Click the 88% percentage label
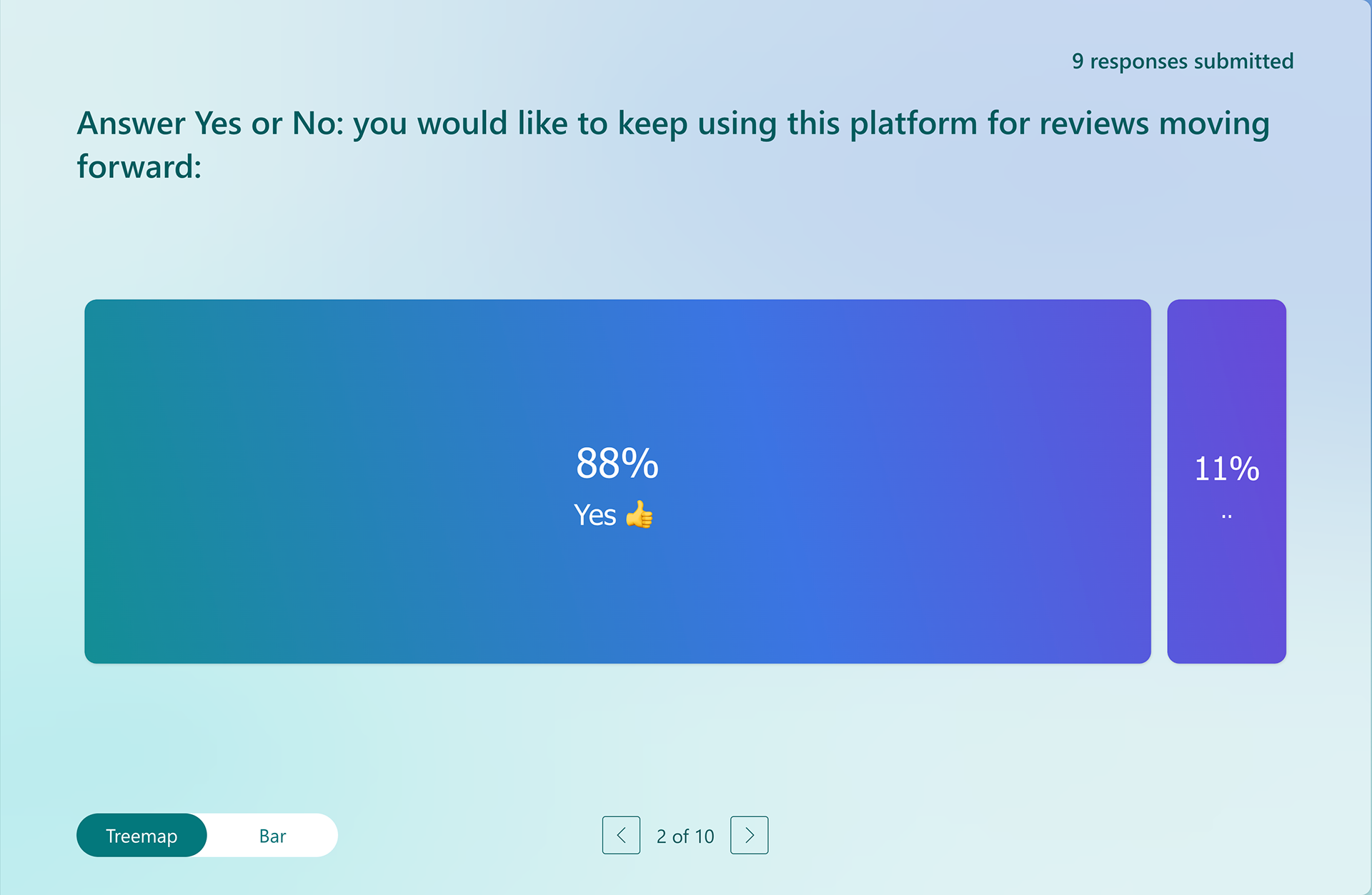Viewport: 1372px width, 895px height. point(617,464)
